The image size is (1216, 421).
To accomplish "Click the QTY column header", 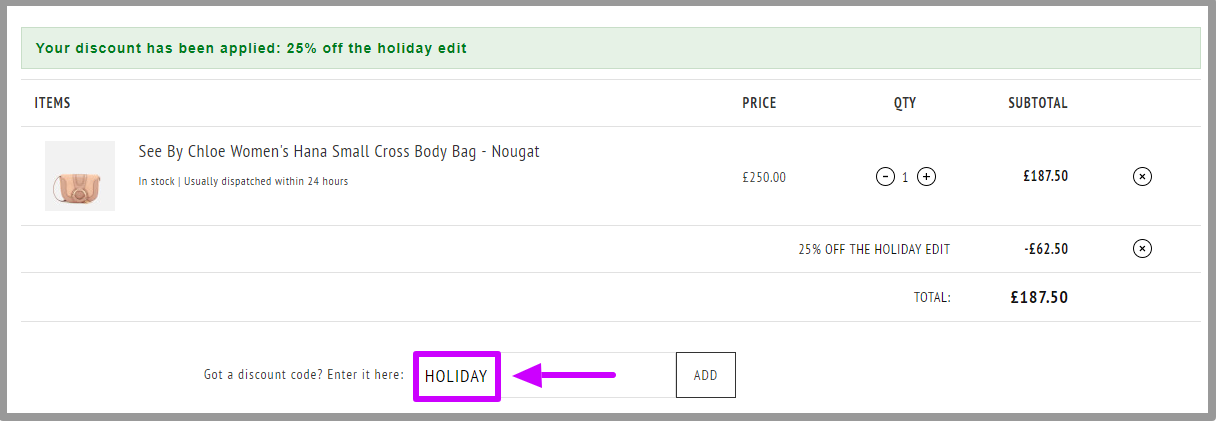I will pyautogui.click(x=905, y=103).
